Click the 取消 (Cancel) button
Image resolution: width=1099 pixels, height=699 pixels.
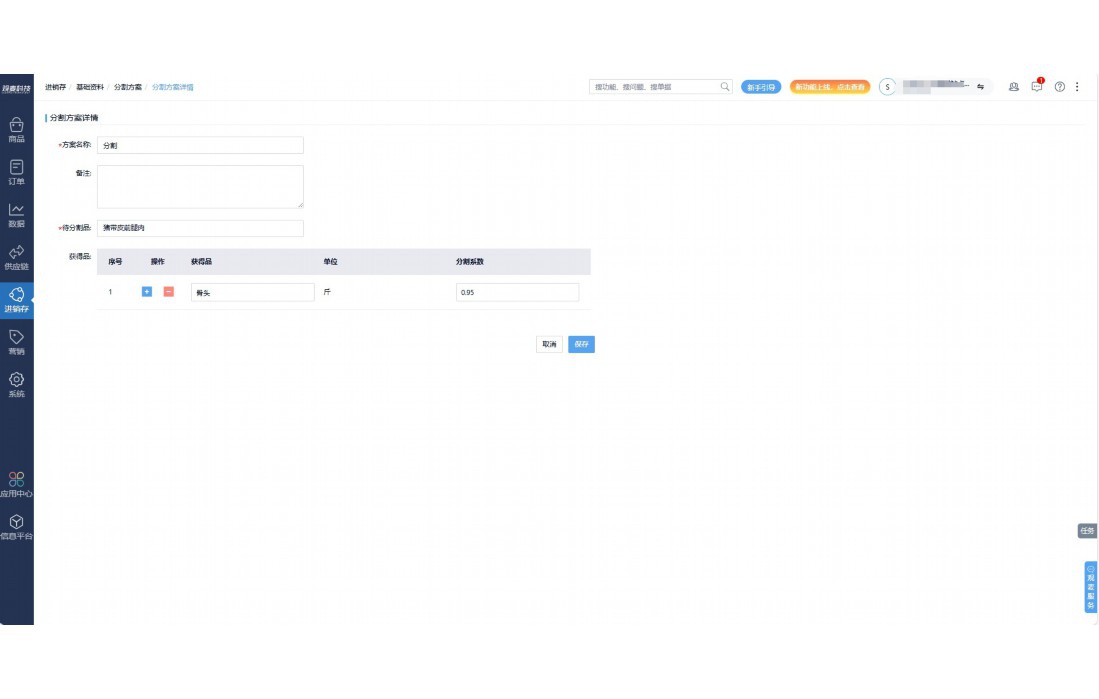[549, 344]
